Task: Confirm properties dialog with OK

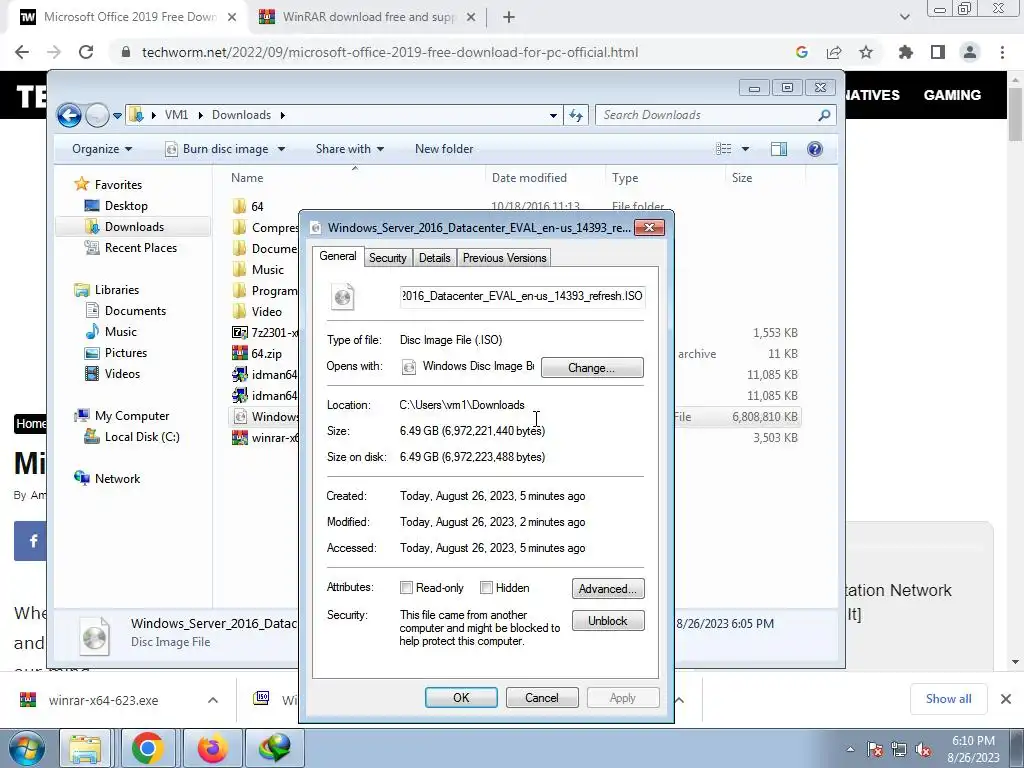Action: [x=461, y=697]
